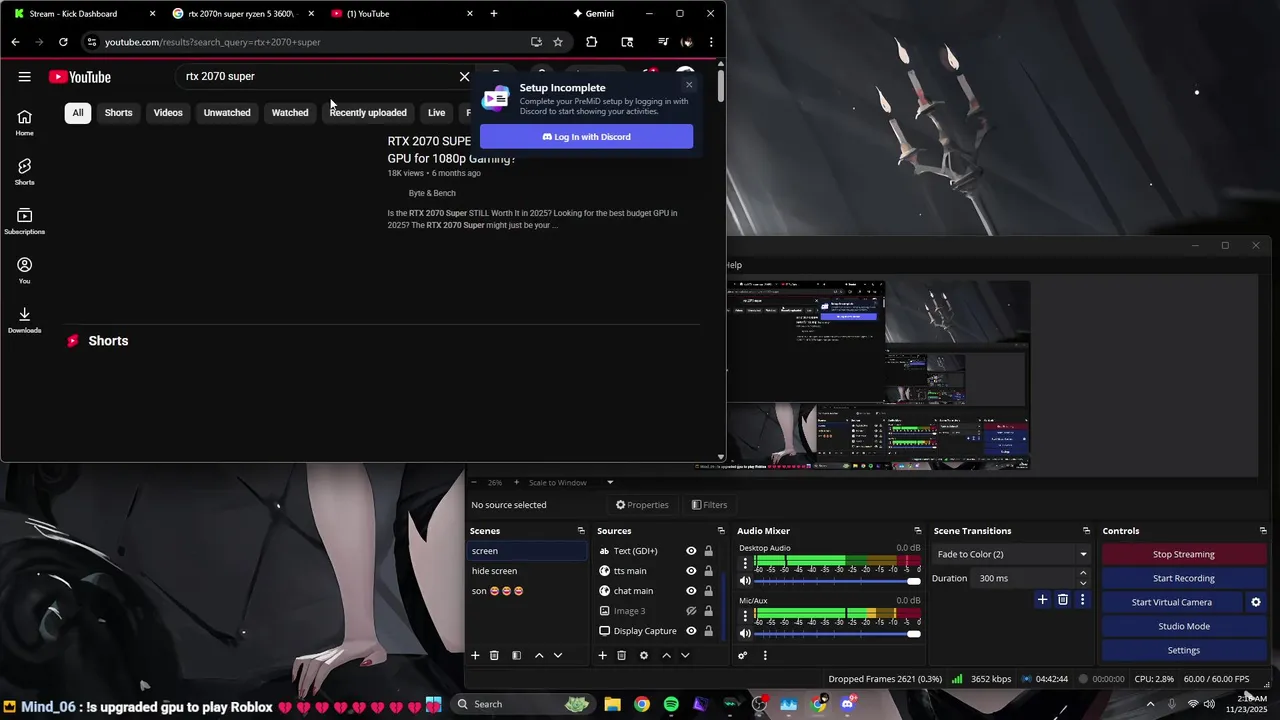Screen dimensions: 1280x720
Task: Adjust Mic/Aux volume slider
Action: (x=838, y=633)
